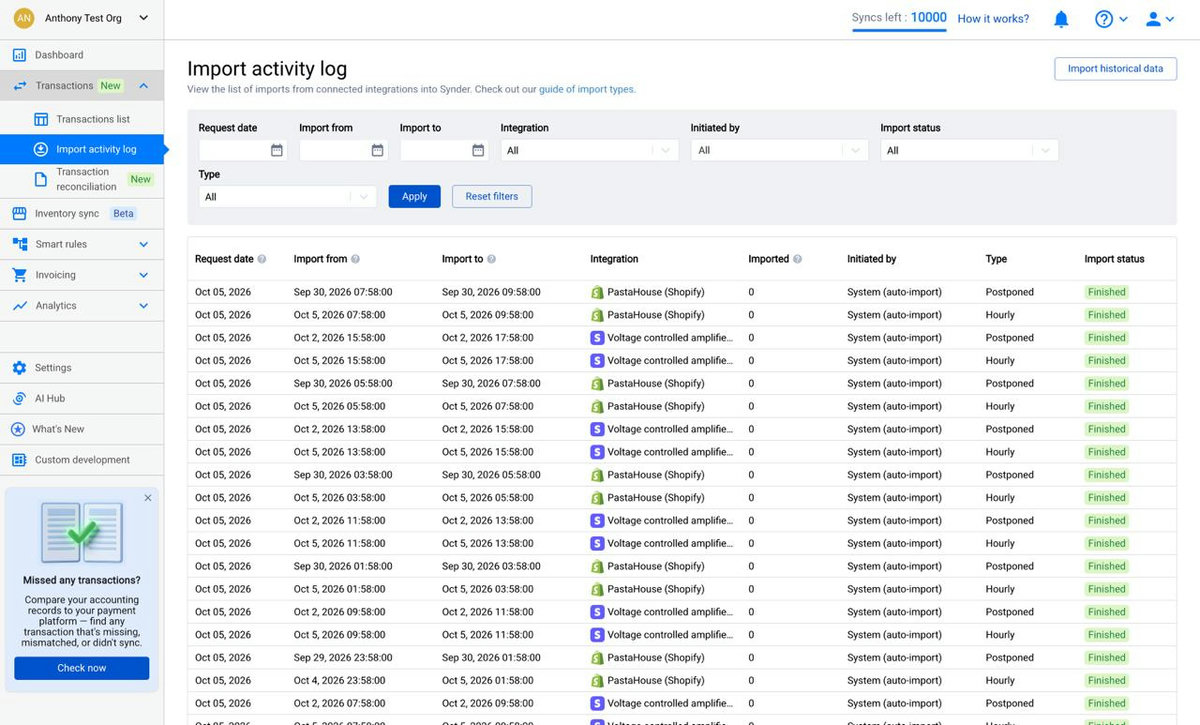Click the 'Sep 30, 2026 07:58:00' import from cell
The width and height of the screenshot is (1200, 725).
[x=343, y=293]
